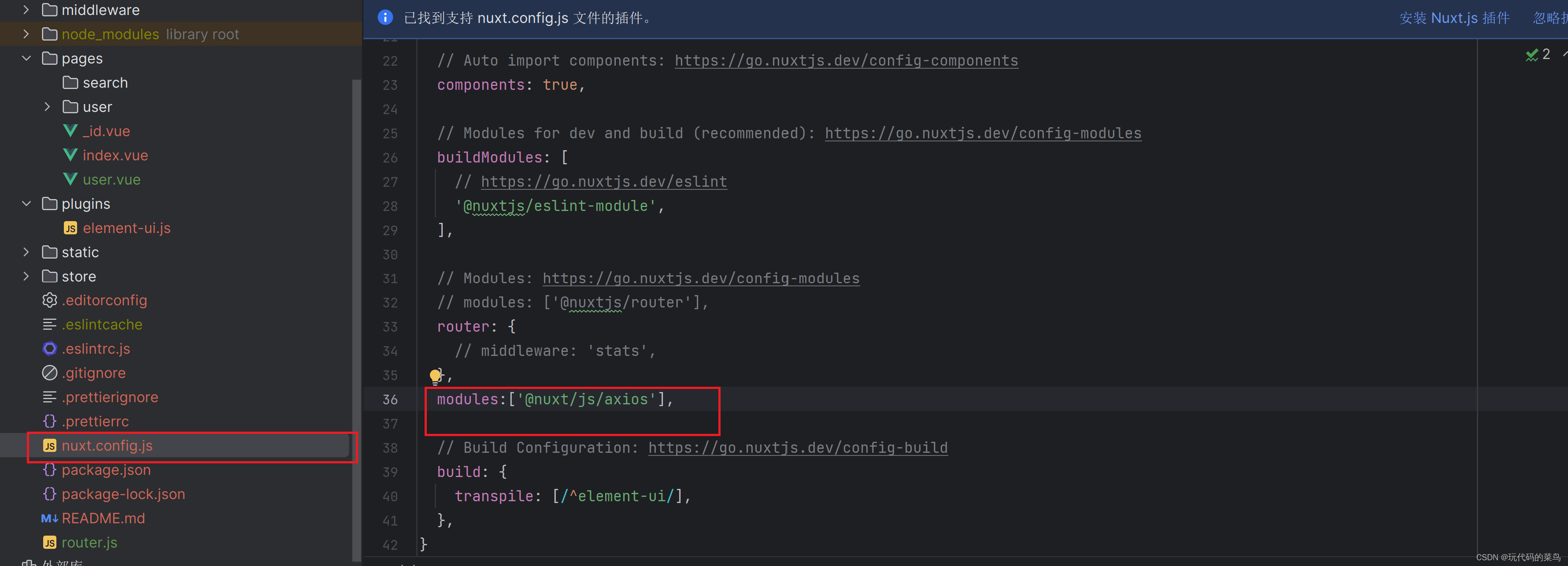Click the ignore icon beside .gitignore
The width and height of the screenshot is (1568, 566).
point(49,373)
